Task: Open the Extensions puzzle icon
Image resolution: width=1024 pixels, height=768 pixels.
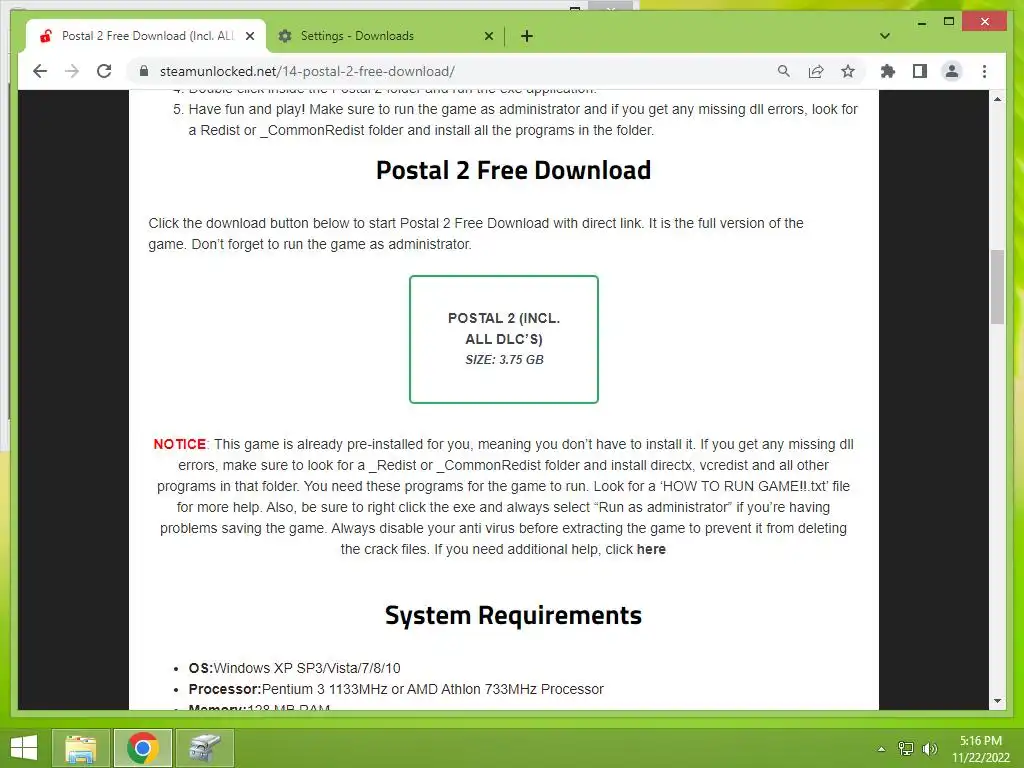Action: click(888, 71)
